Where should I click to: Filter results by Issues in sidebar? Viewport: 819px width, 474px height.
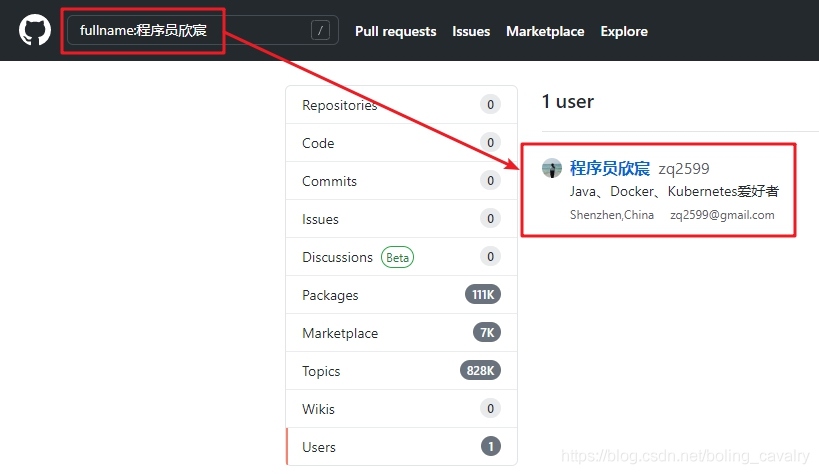[401, 219]
